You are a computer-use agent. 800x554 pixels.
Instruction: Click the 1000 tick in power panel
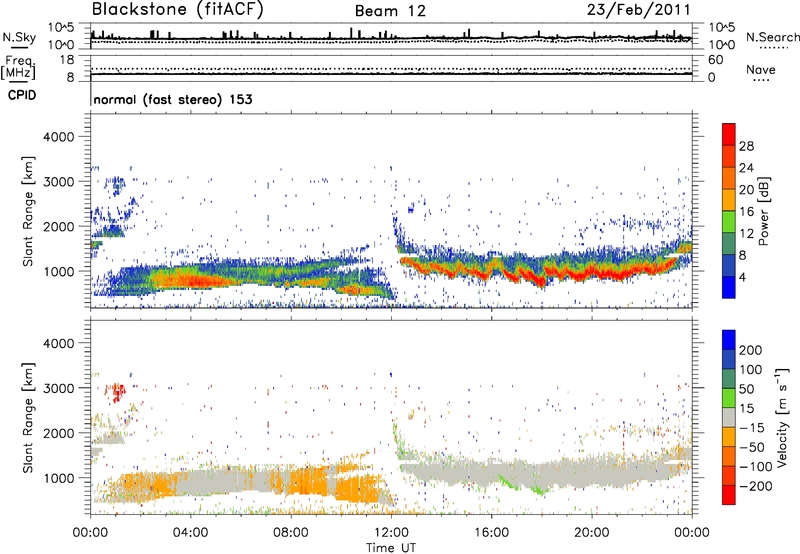click(x=58, y=271)
